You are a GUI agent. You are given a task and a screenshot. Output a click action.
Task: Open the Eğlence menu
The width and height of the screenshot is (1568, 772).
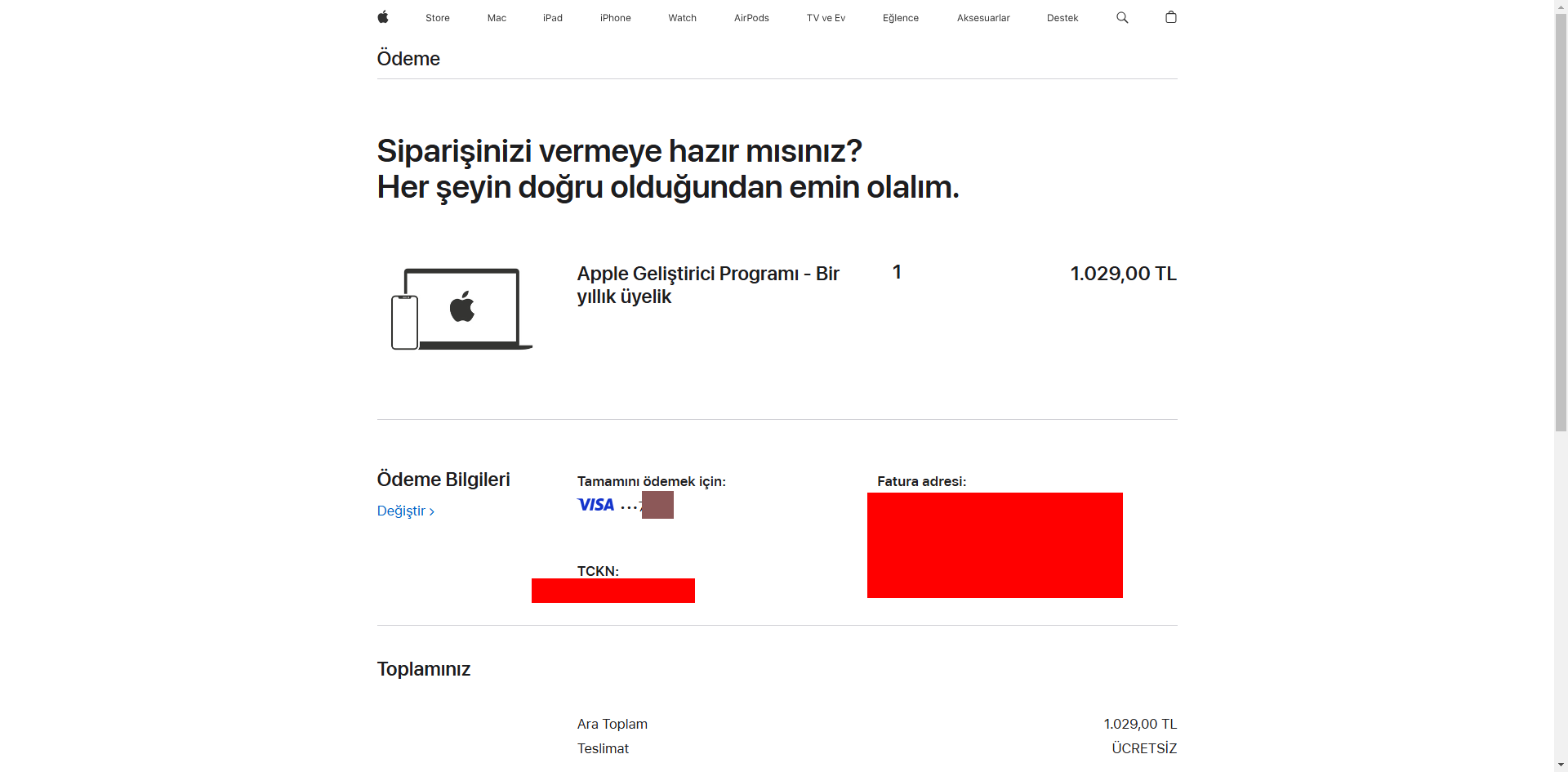(901, 18)
